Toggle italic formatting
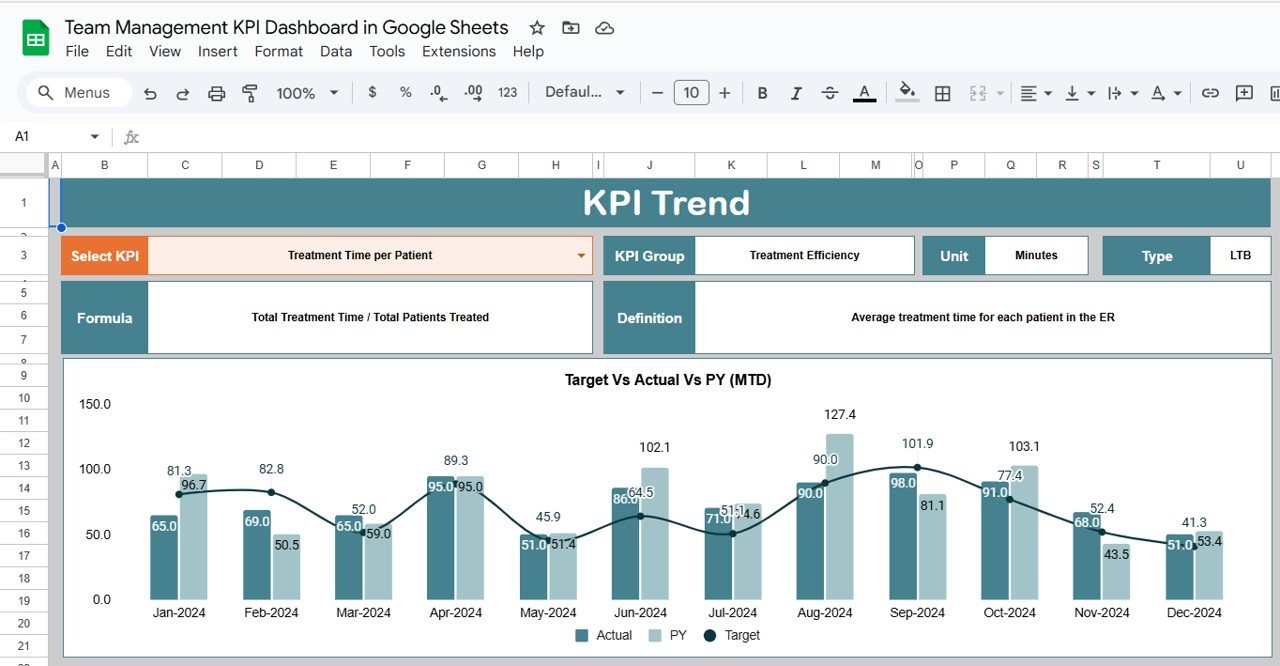The width and height of the screenshot is (1280, 666). click(796, 92)
